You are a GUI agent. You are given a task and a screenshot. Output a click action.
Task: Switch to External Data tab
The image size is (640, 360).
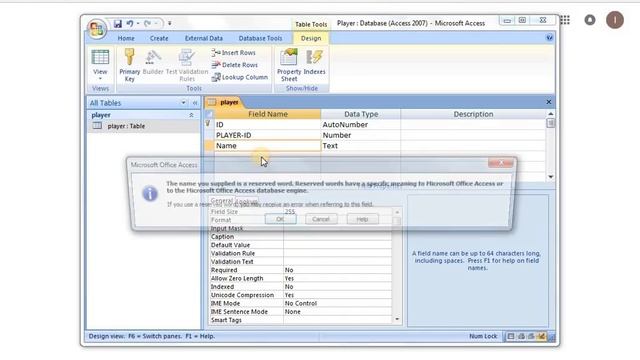coord(204,38)
